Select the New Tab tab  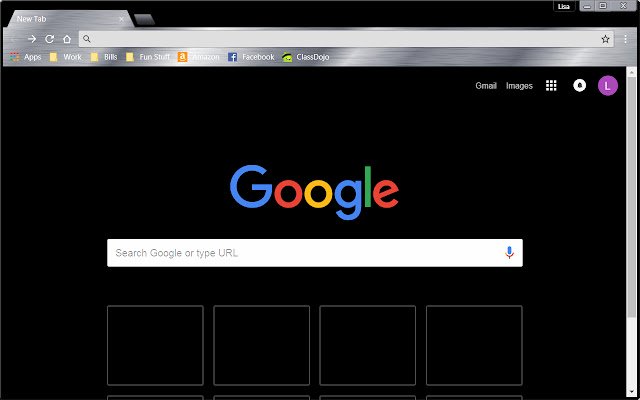pos(69,19)
